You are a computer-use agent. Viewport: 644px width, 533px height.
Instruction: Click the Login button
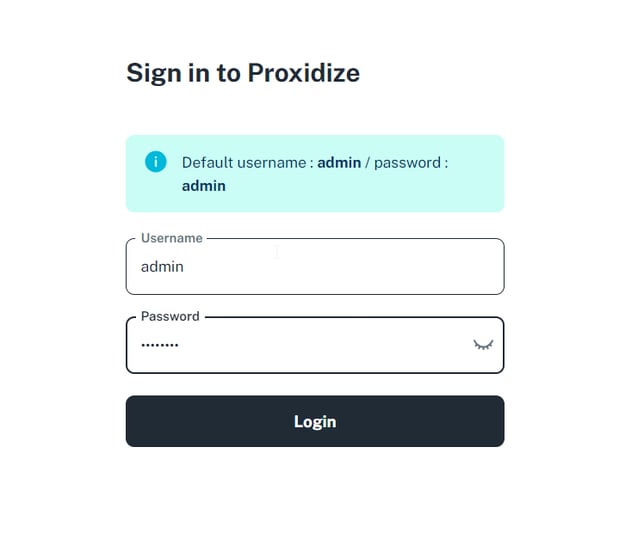[315, 421]
